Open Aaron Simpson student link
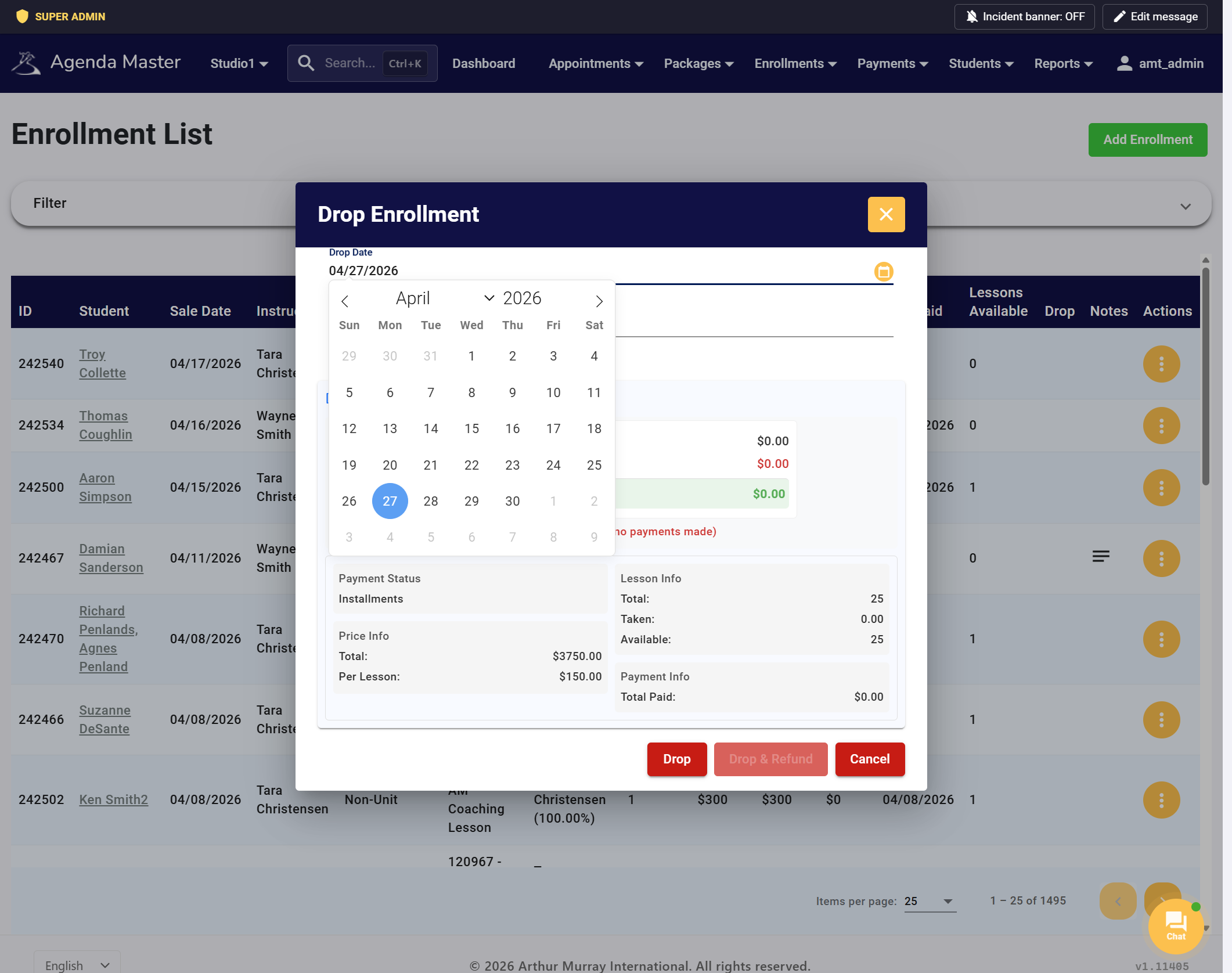The height and width of the screenshot is (973, 1232). click(105, 487)
